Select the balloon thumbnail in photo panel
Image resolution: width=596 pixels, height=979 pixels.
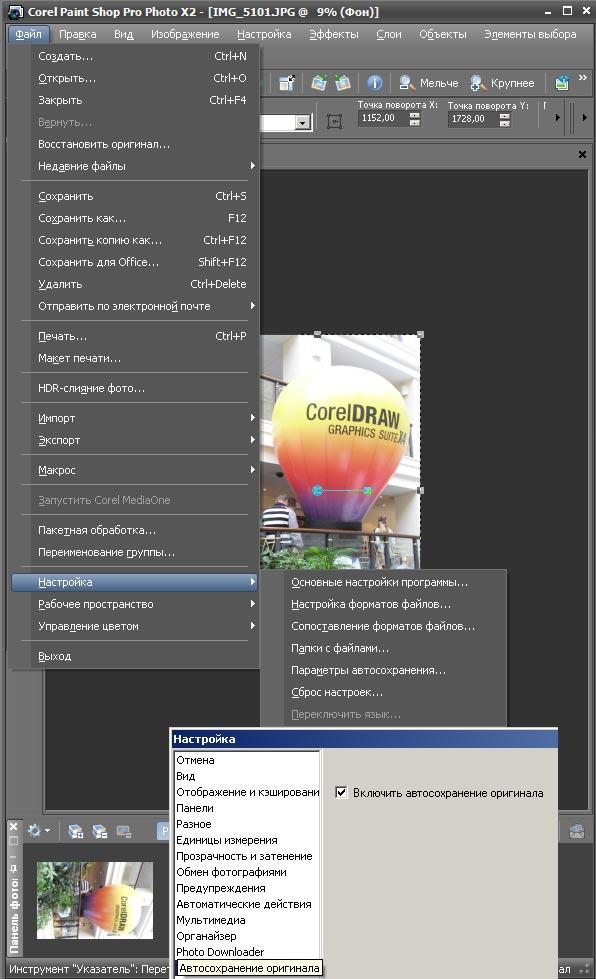point(95,900)
